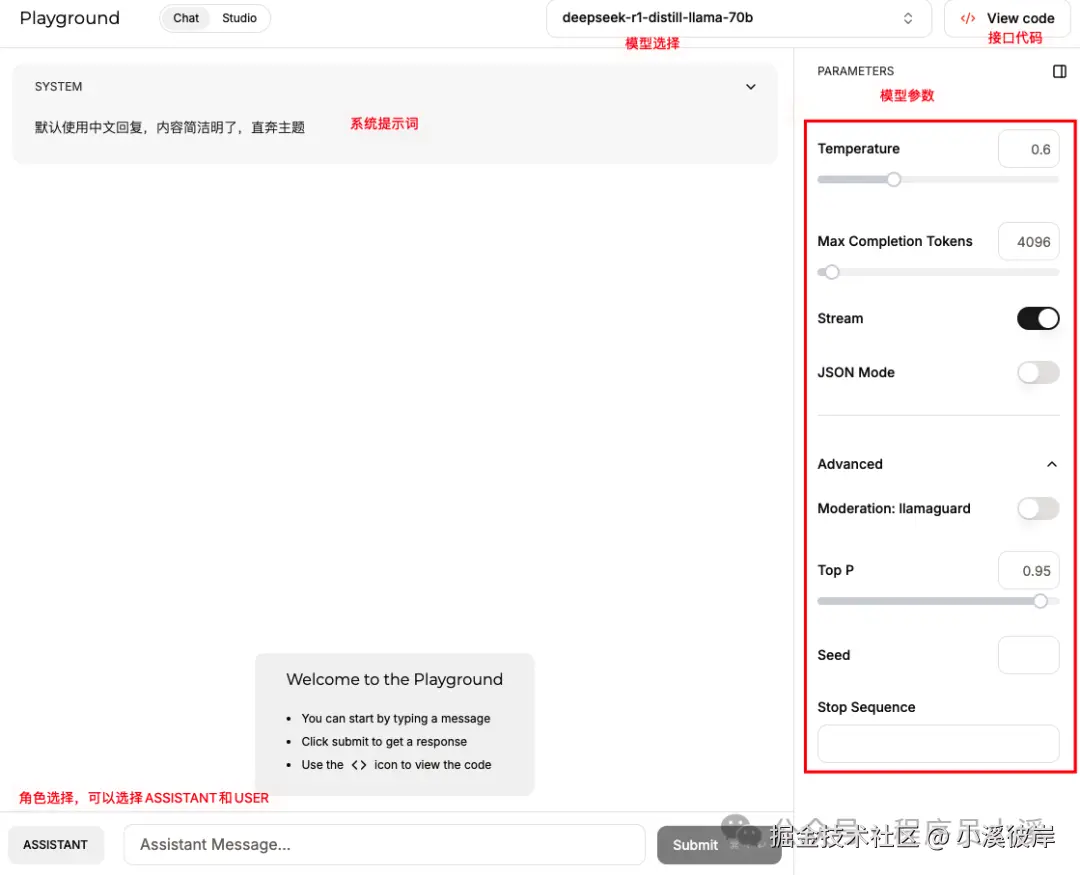The height and width of the screenshot is (875, 1080).
Task: Switch to the Studio tab
Action: 239,17
